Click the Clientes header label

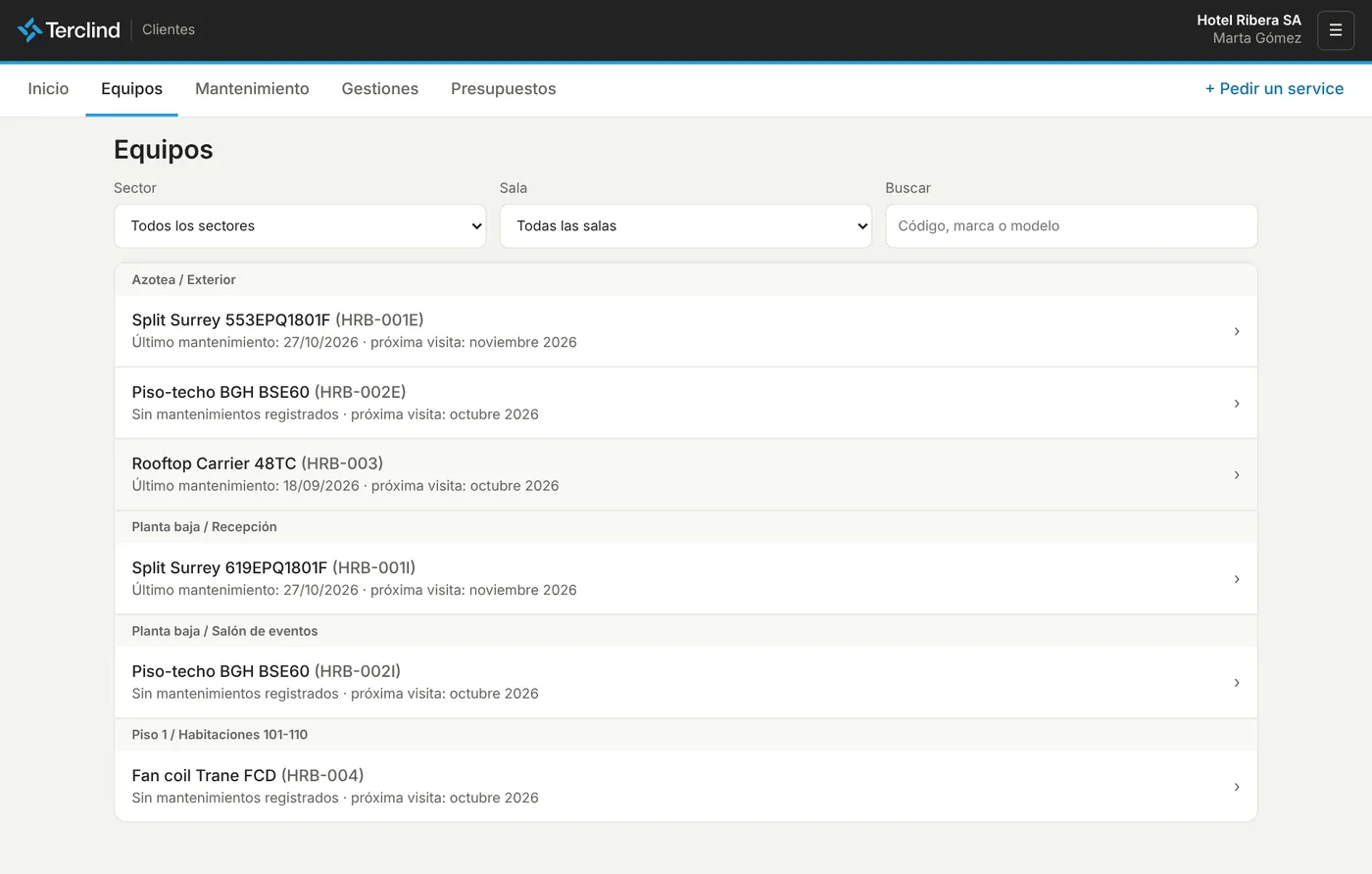pos(169,29)
